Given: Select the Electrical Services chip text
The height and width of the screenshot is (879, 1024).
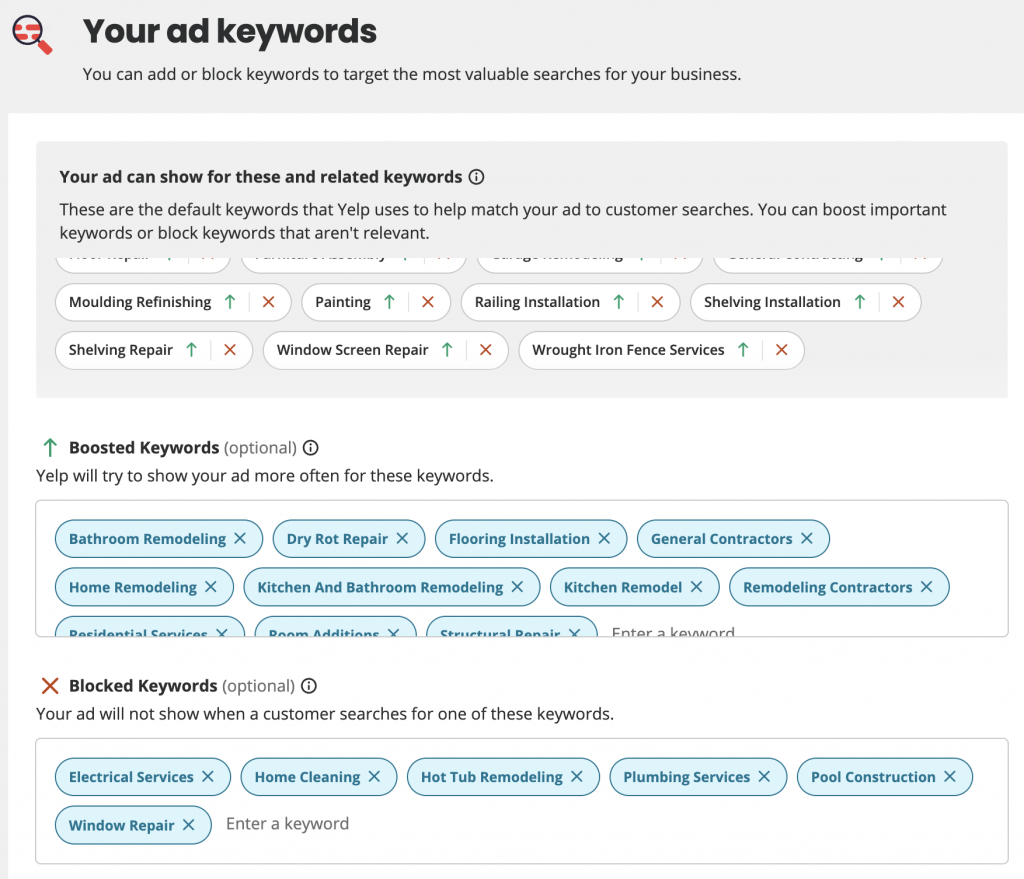Looking at the screenshot, I should tap(131, 777).
